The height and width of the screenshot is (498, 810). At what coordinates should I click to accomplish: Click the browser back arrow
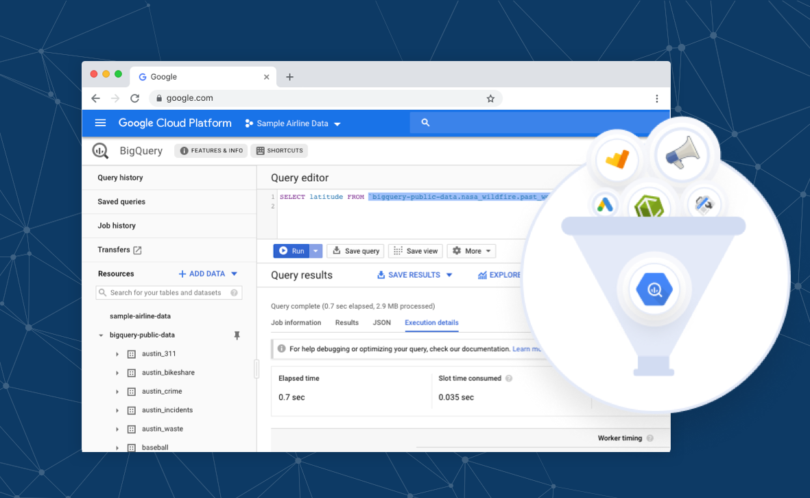[96, 98]
